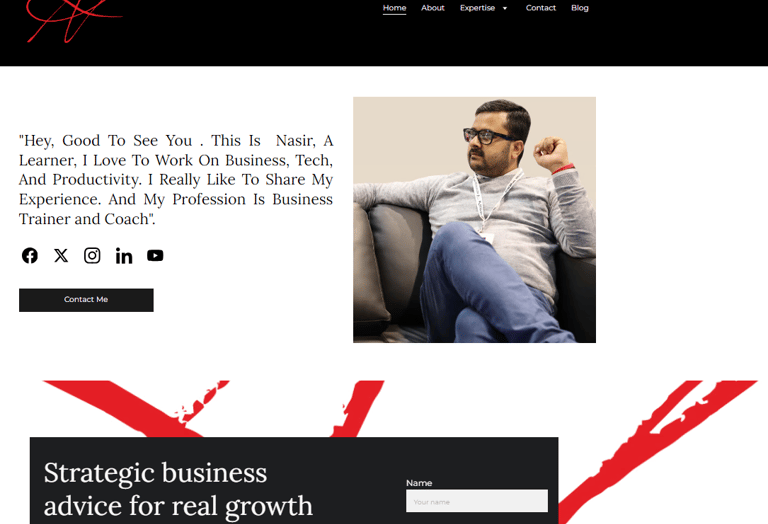Open the Expertise menu item
The height and width of the screenshot is (524, 768).
(x=478, y=8)
